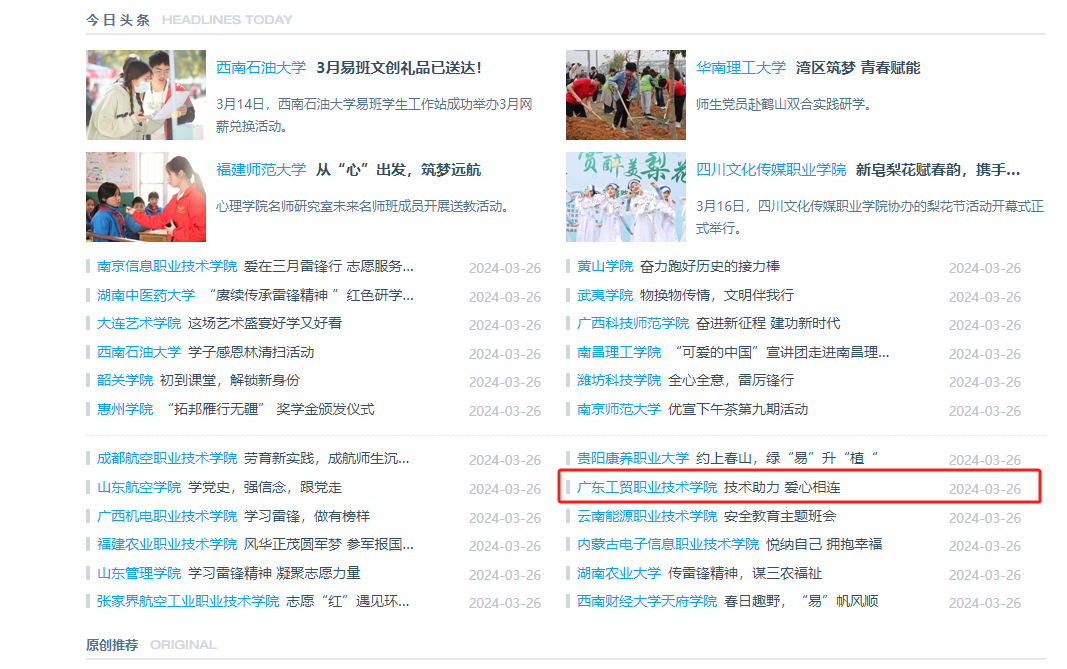
Task: Open article 奋力跑好历史的接力棒
Action: [x=709, y=266]
